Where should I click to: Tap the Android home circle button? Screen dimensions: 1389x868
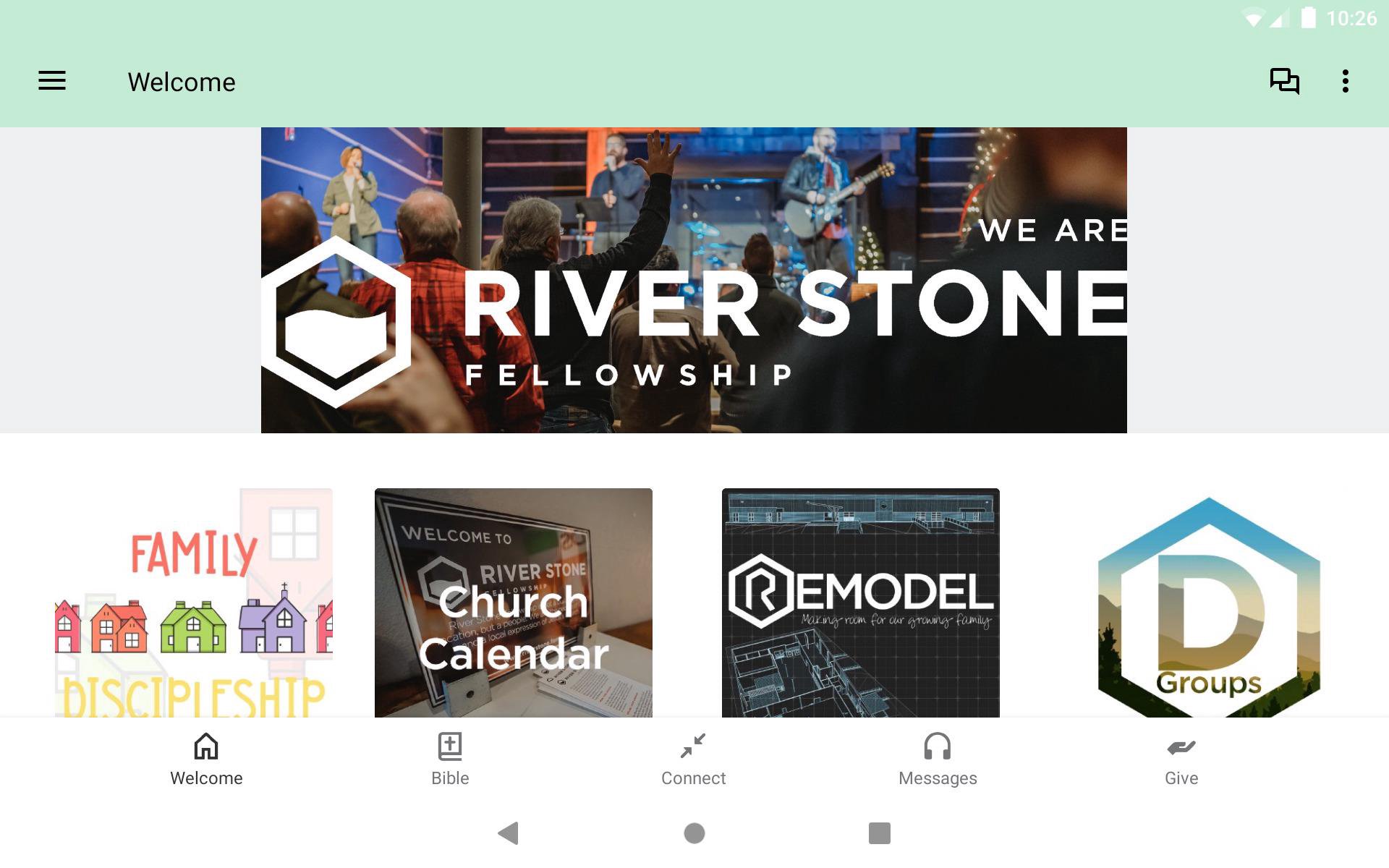(x=694, y=833)
